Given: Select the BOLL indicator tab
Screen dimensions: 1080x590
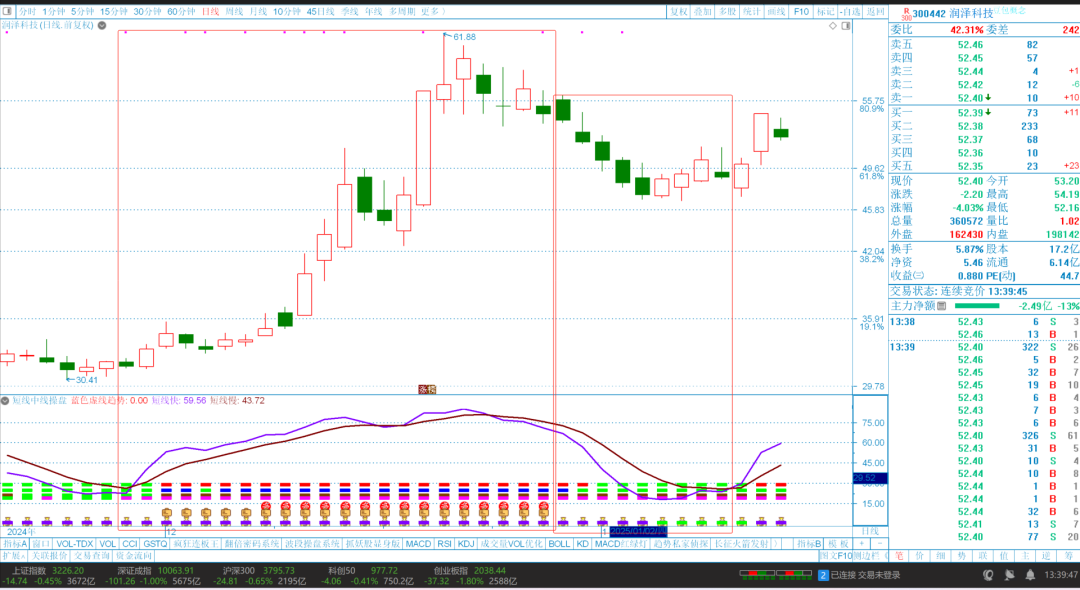Looking at the screenshot, I should tap(559, 544).
